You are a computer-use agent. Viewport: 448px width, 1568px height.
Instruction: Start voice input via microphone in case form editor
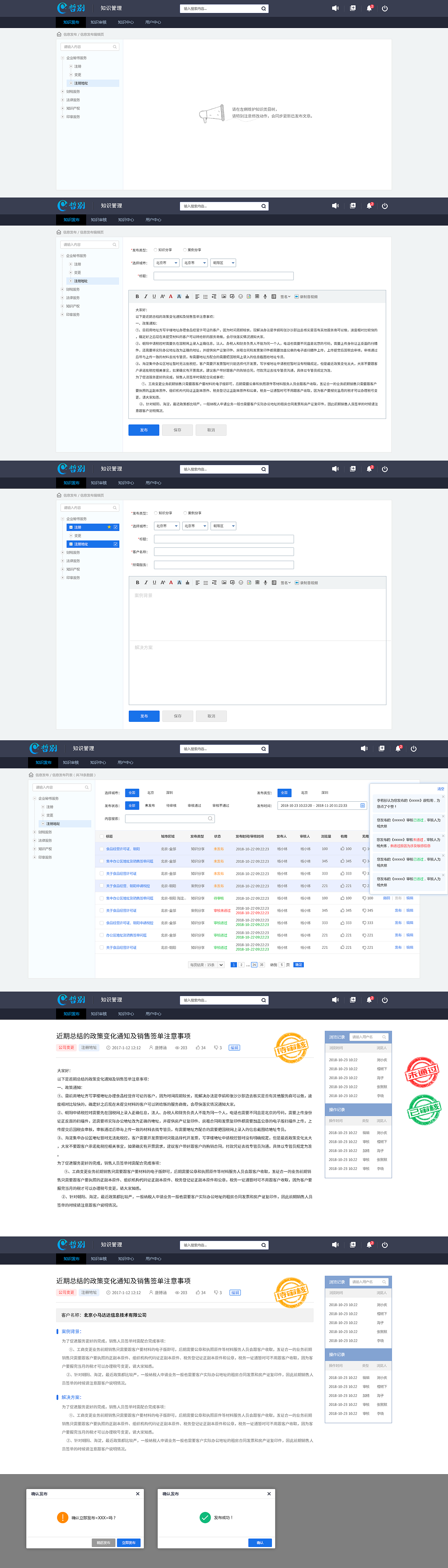265,582
